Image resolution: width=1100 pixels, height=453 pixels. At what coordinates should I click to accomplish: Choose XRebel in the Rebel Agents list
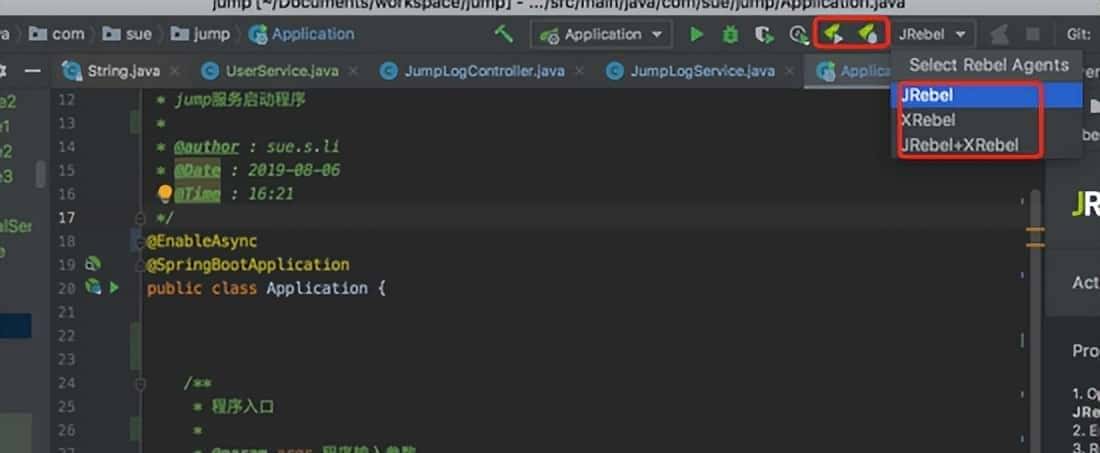(x=928, y=120)
